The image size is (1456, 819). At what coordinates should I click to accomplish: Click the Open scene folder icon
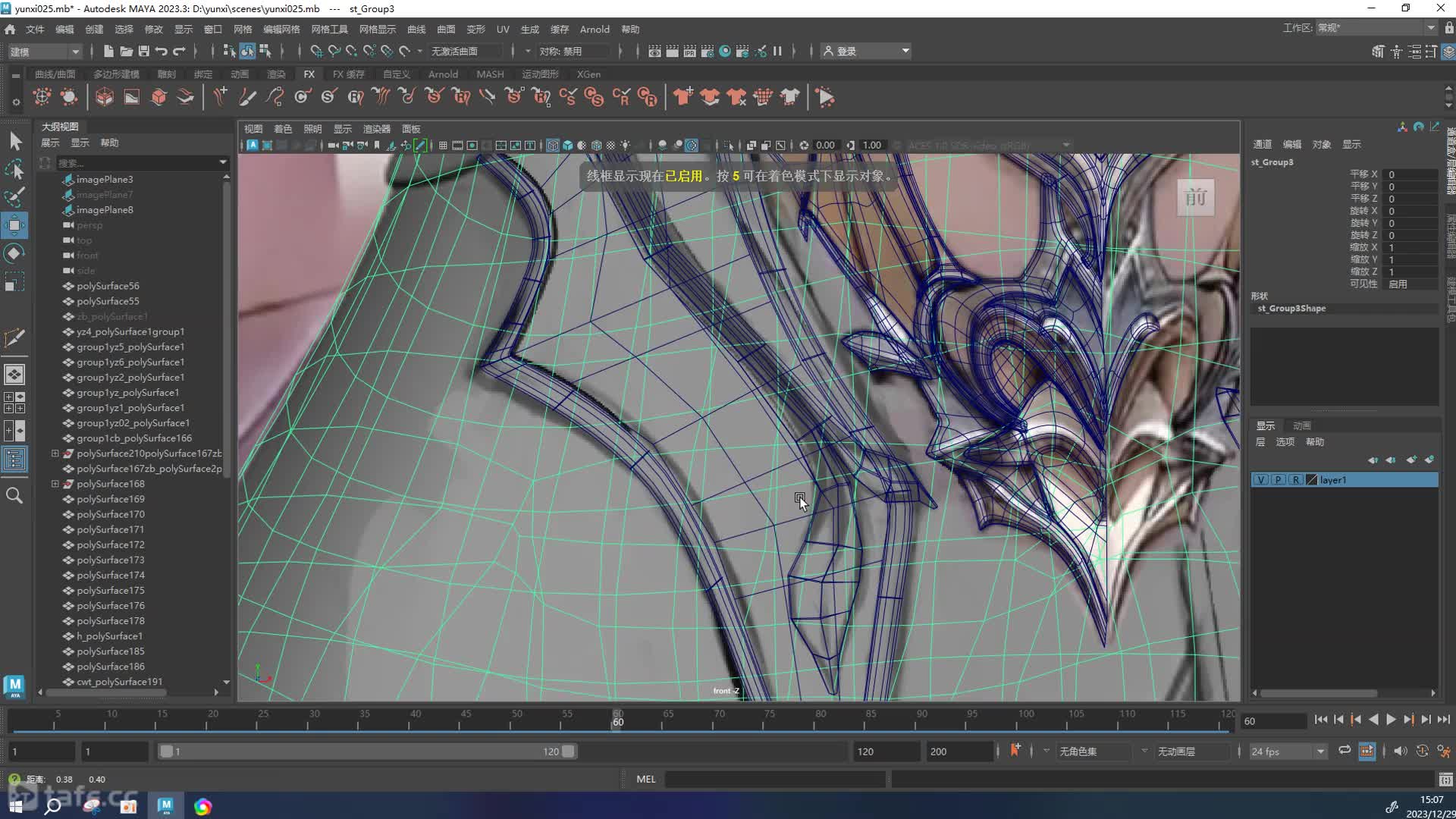click(126, 51)
